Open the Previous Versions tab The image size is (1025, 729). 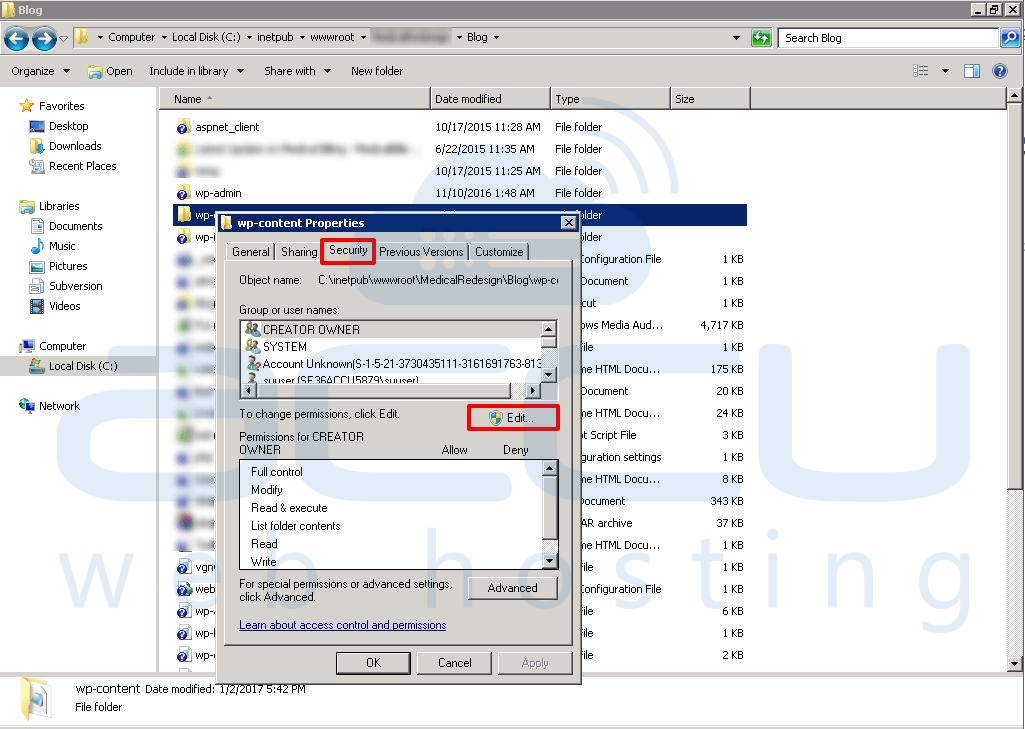click(x=421, y=252)
